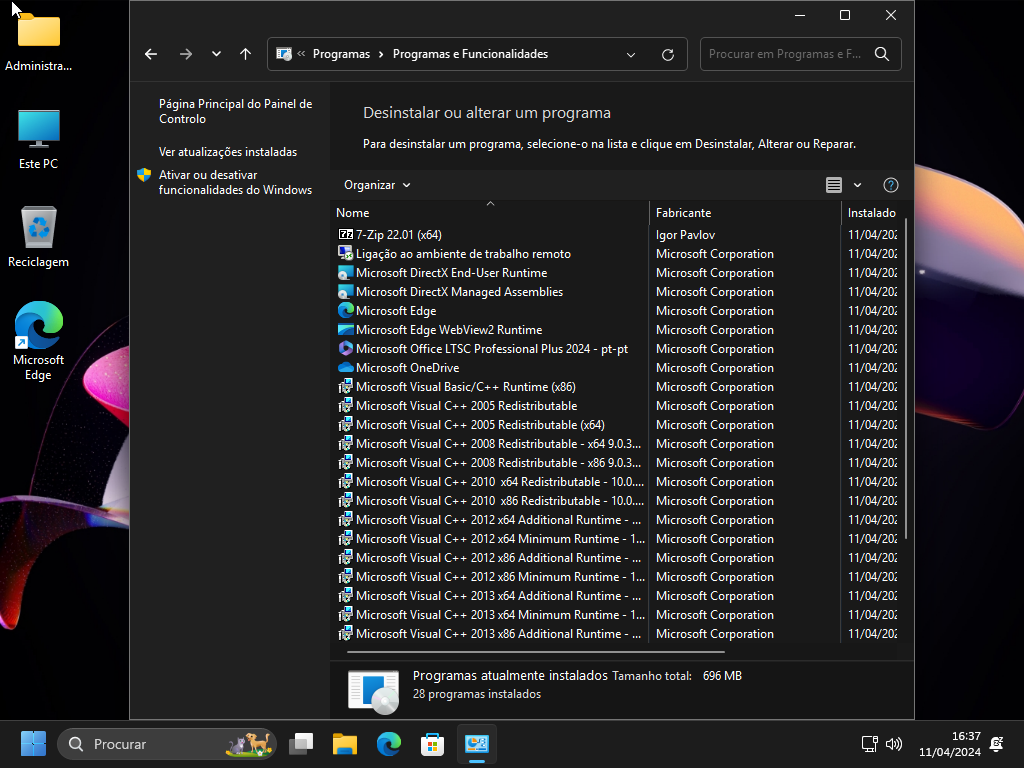
Task: Select Microsoft DirectX End-User Runtime icon
Action: tap(345, 272)
